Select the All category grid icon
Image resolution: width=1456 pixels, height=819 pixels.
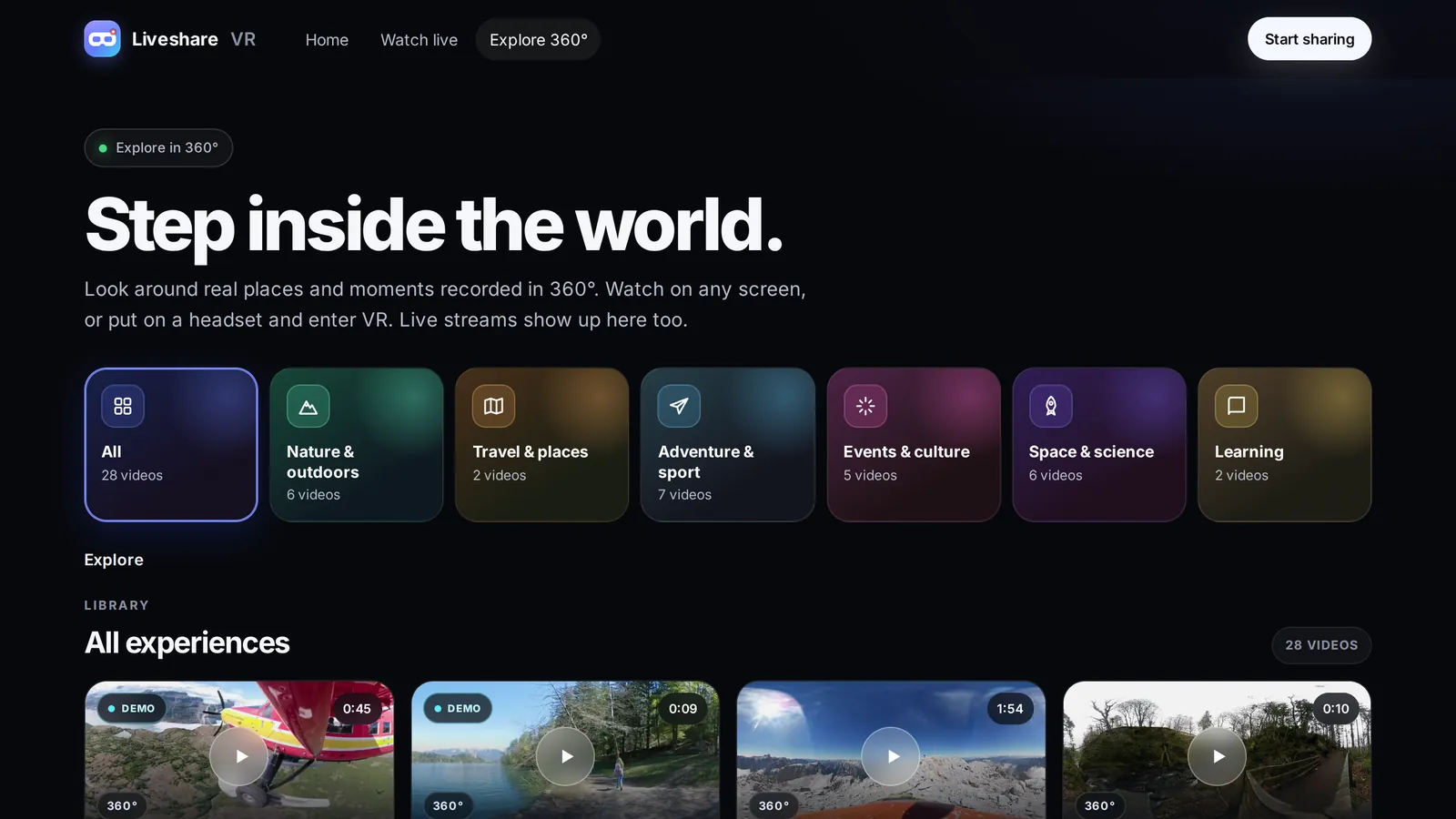pos(123,406)
